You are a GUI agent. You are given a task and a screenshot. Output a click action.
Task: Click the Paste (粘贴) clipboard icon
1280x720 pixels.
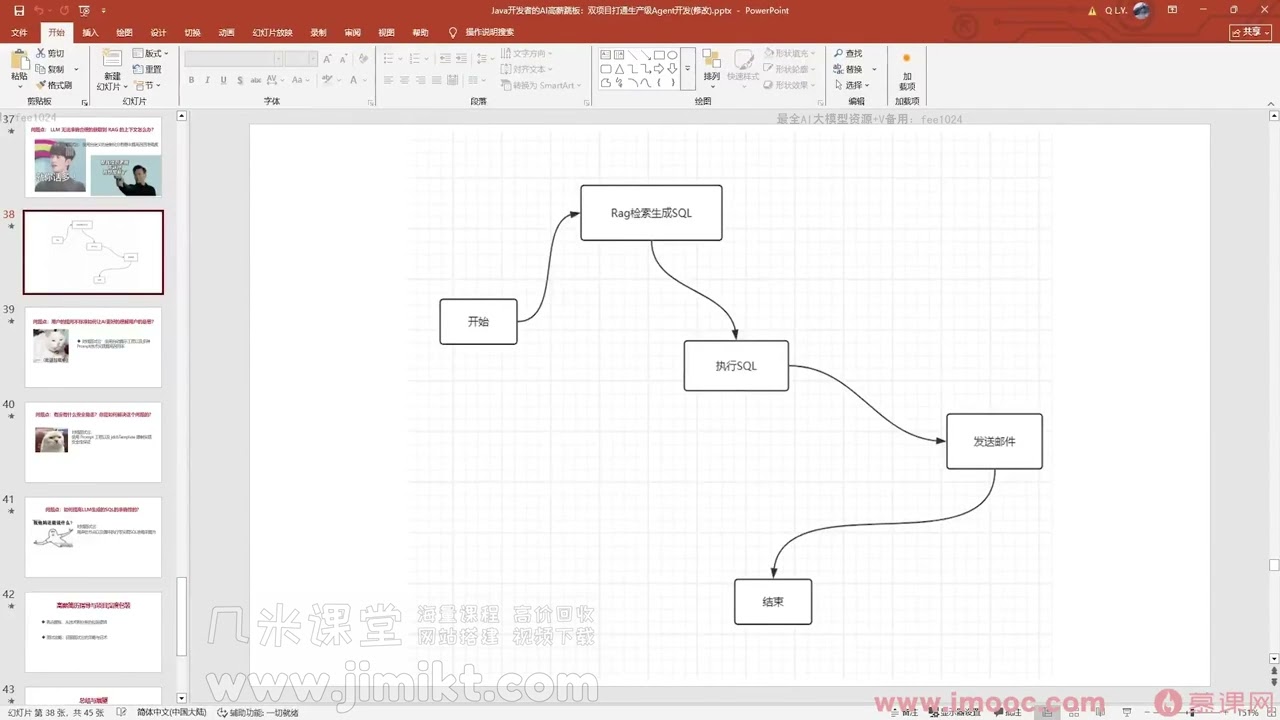coord(19,61)
